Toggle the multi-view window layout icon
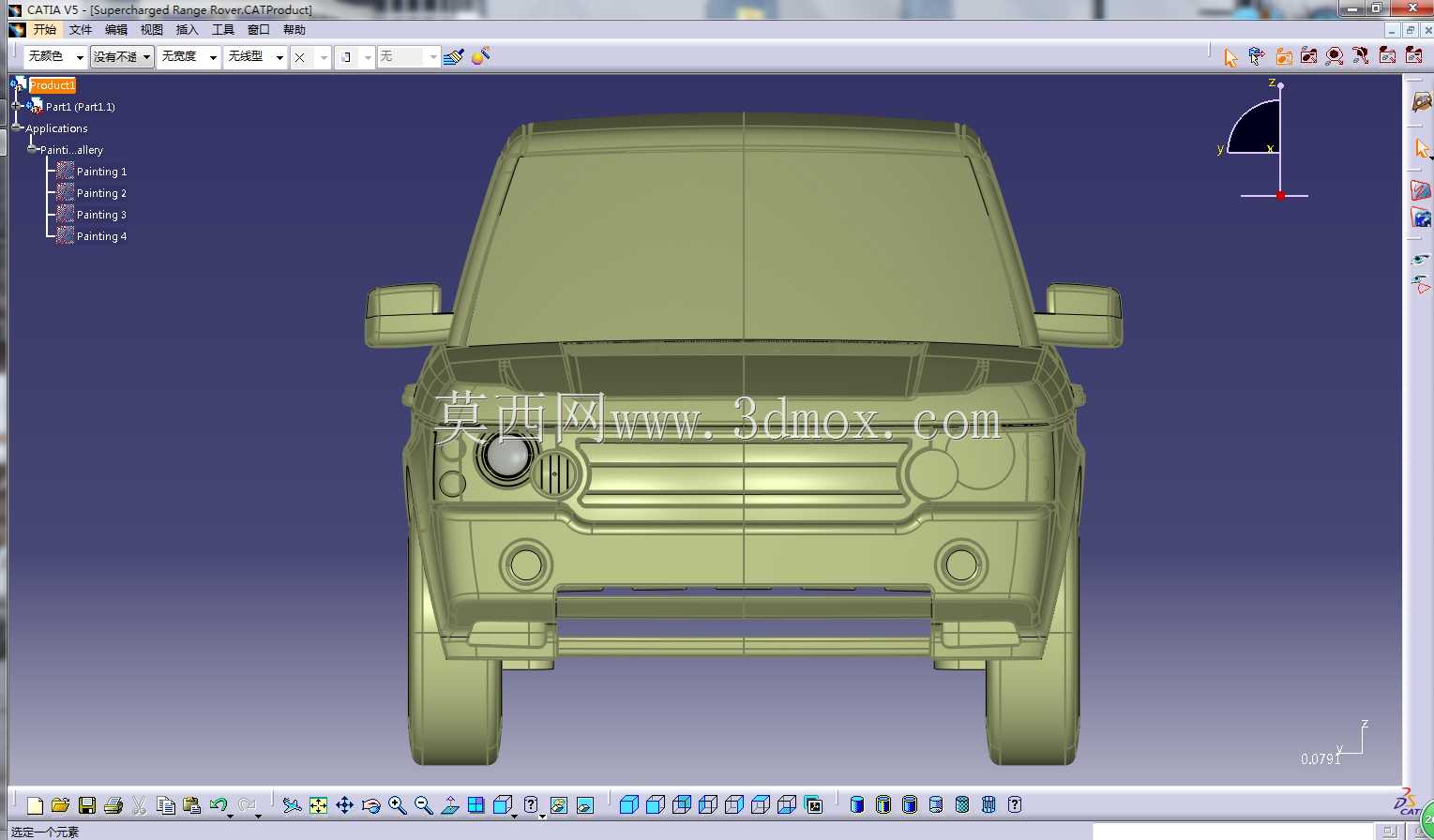The height and width of the screenshot is (840, 1434). click(476, 805)
